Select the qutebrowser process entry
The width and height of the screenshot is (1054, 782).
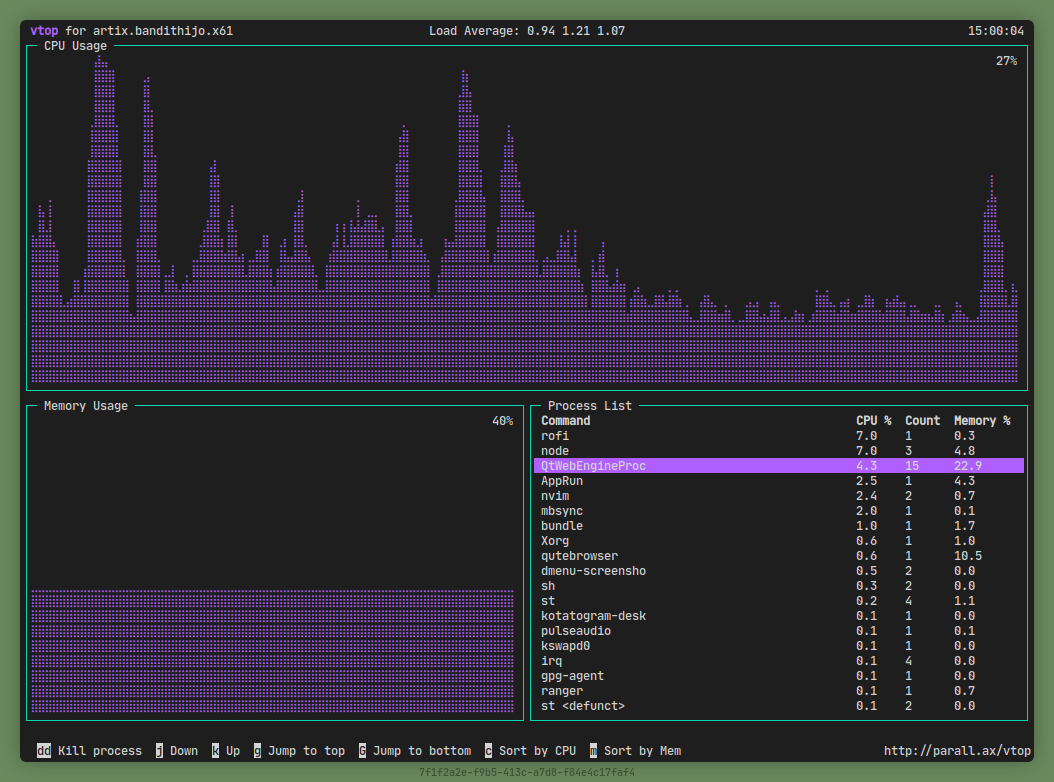coord(579,555)
